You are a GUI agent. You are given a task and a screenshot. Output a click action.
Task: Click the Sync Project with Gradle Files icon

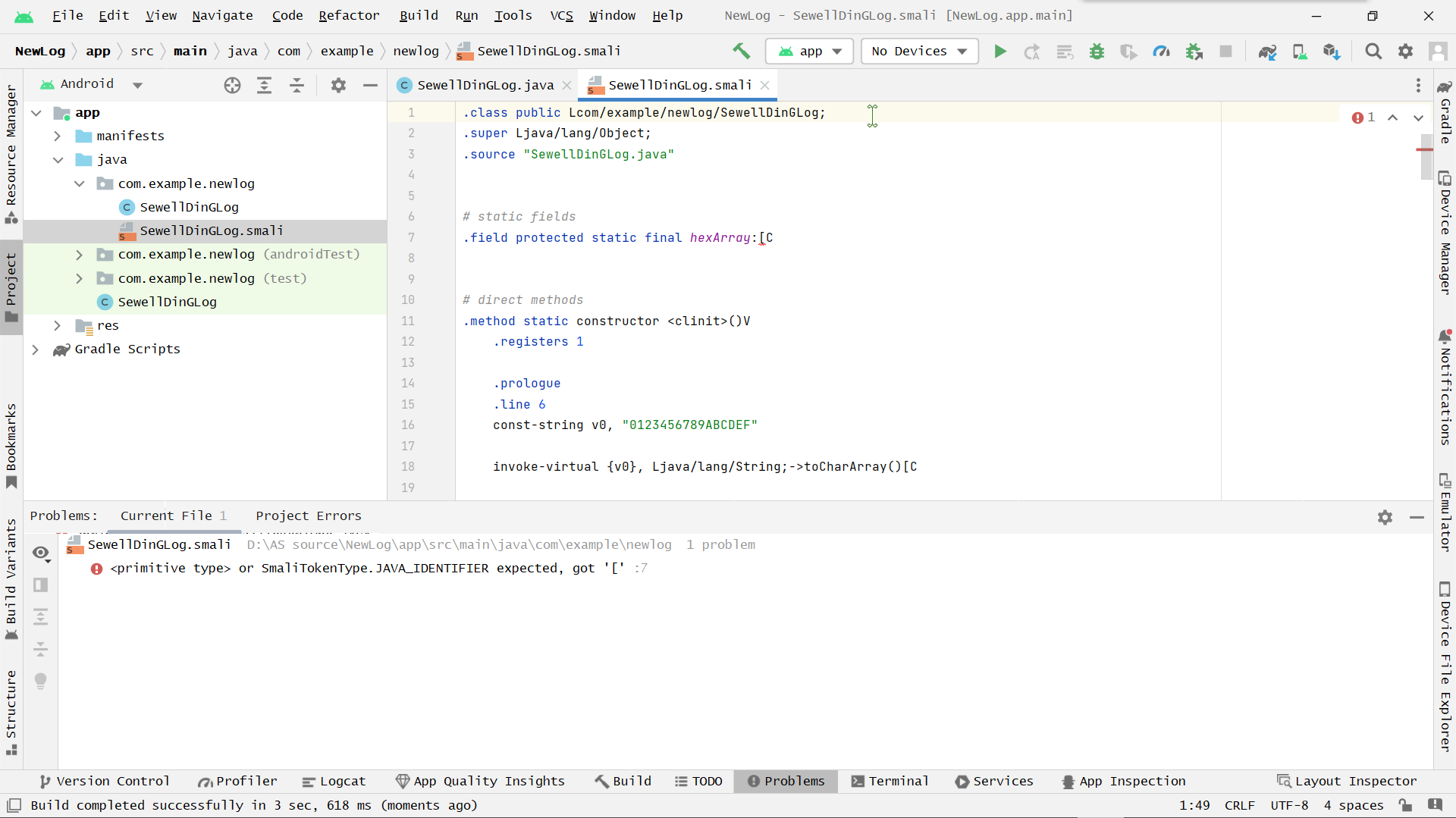tap(1267, 51)
